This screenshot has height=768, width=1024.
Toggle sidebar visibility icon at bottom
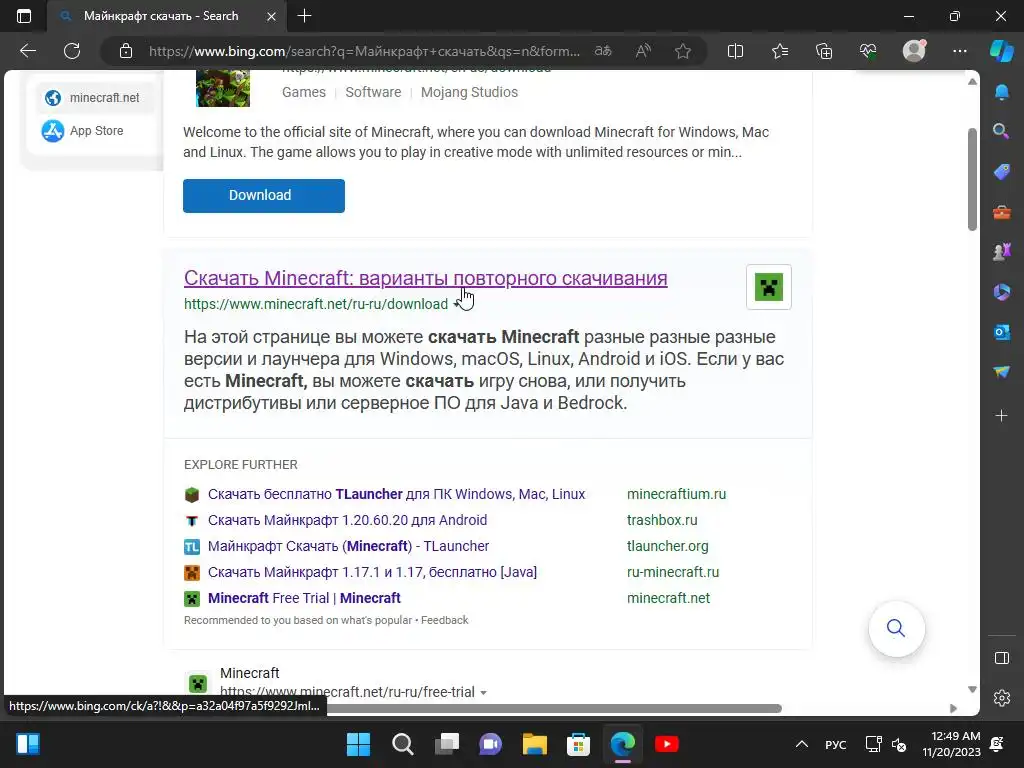(x=1002, y=658)
